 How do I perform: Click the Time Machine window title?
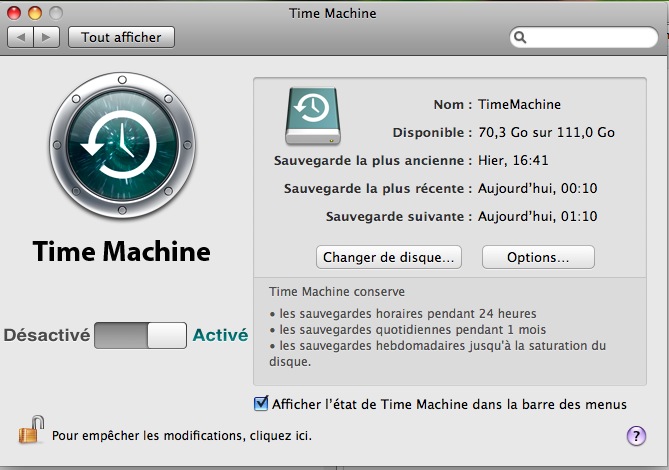pos(334,13)
